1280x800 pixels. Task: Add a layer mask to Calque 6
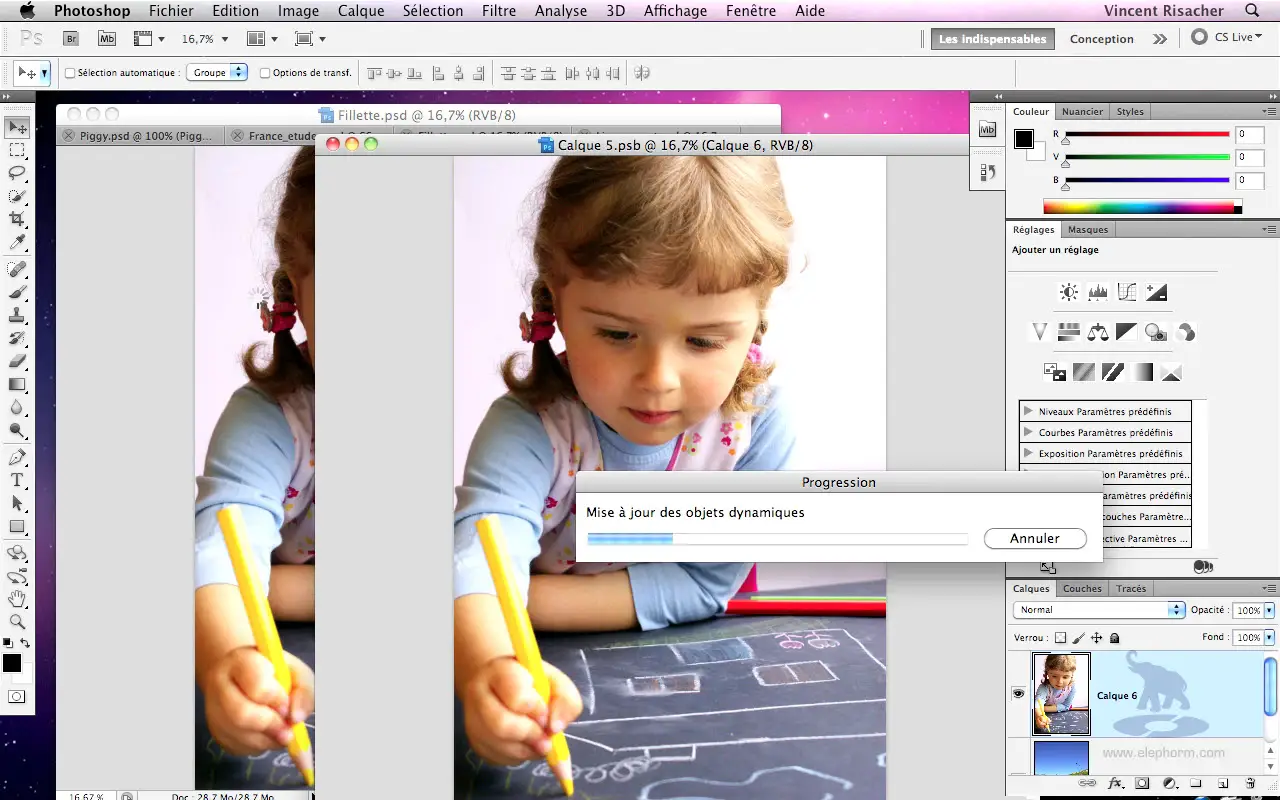point(1143,783)
